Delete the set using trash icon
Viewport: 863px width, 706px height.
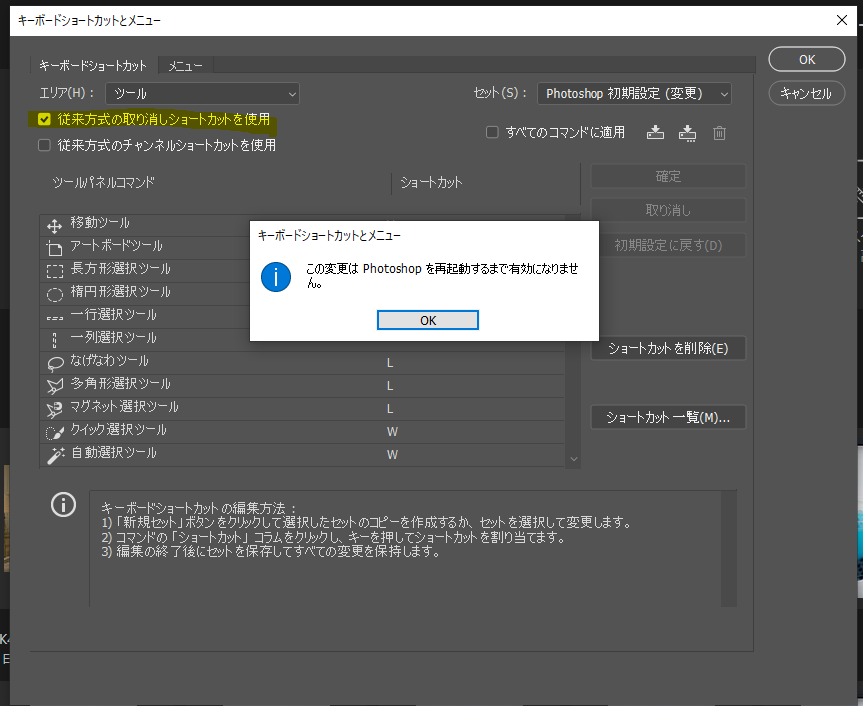point(719,131)
